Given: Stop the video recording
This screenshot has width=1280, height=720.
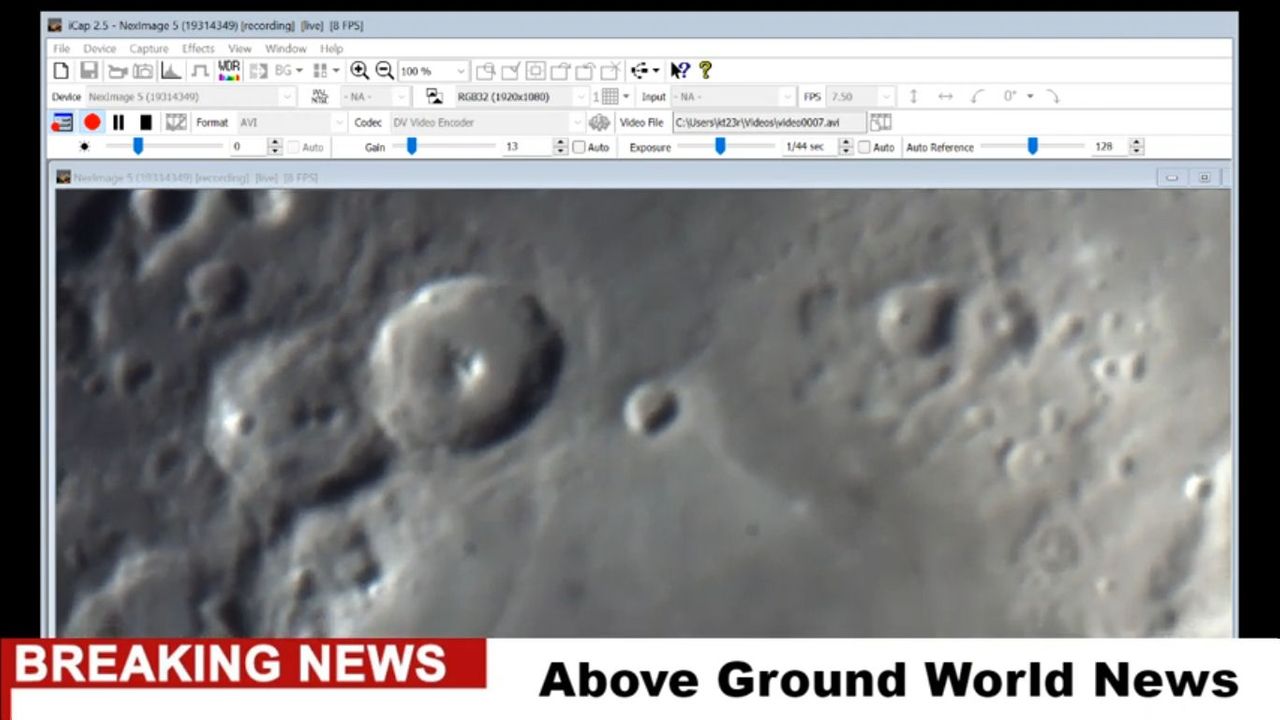Looking at the screenshot, I should point(146,122).
